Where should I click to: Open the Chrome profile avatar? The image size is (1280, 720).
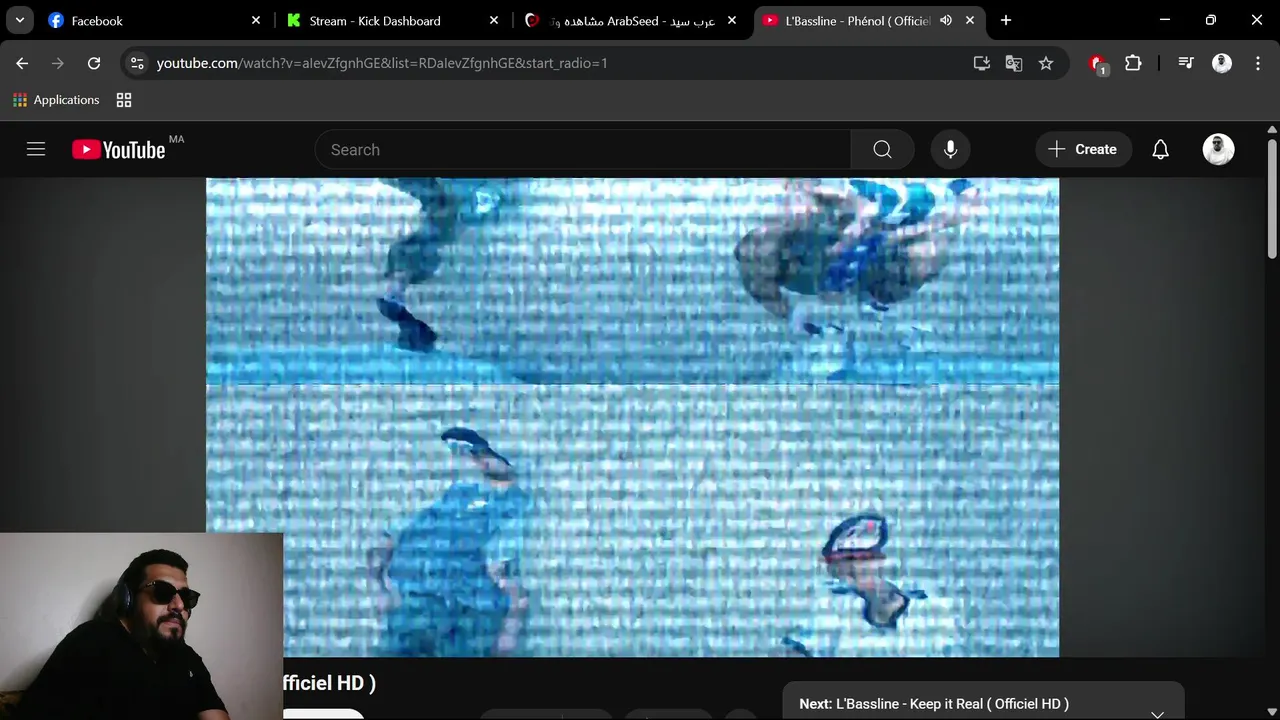1222,63
